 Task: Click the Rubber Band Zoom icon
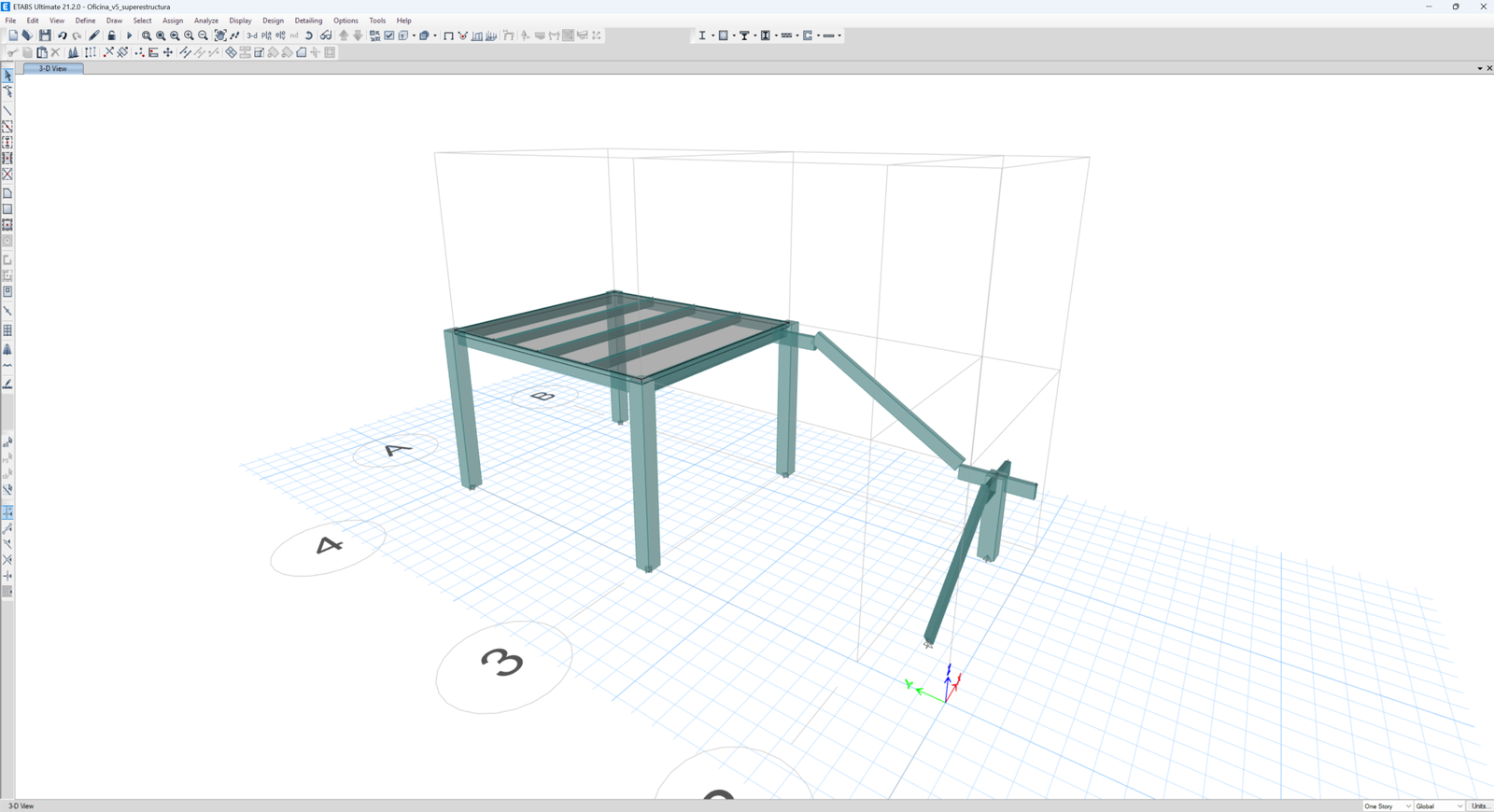pos(147,35)
